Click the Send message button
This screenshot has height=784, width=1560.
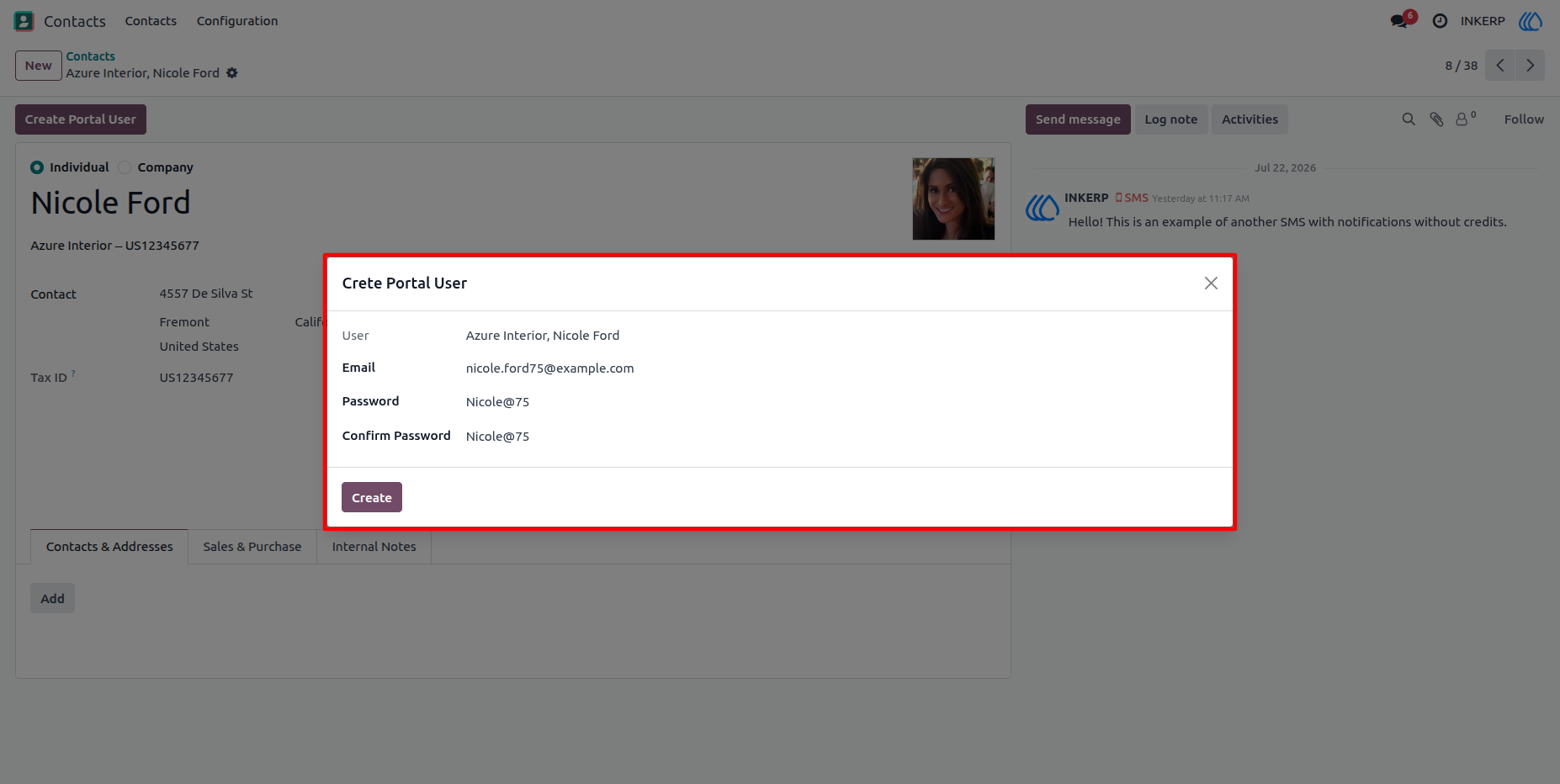click(x=1078, y=119)
